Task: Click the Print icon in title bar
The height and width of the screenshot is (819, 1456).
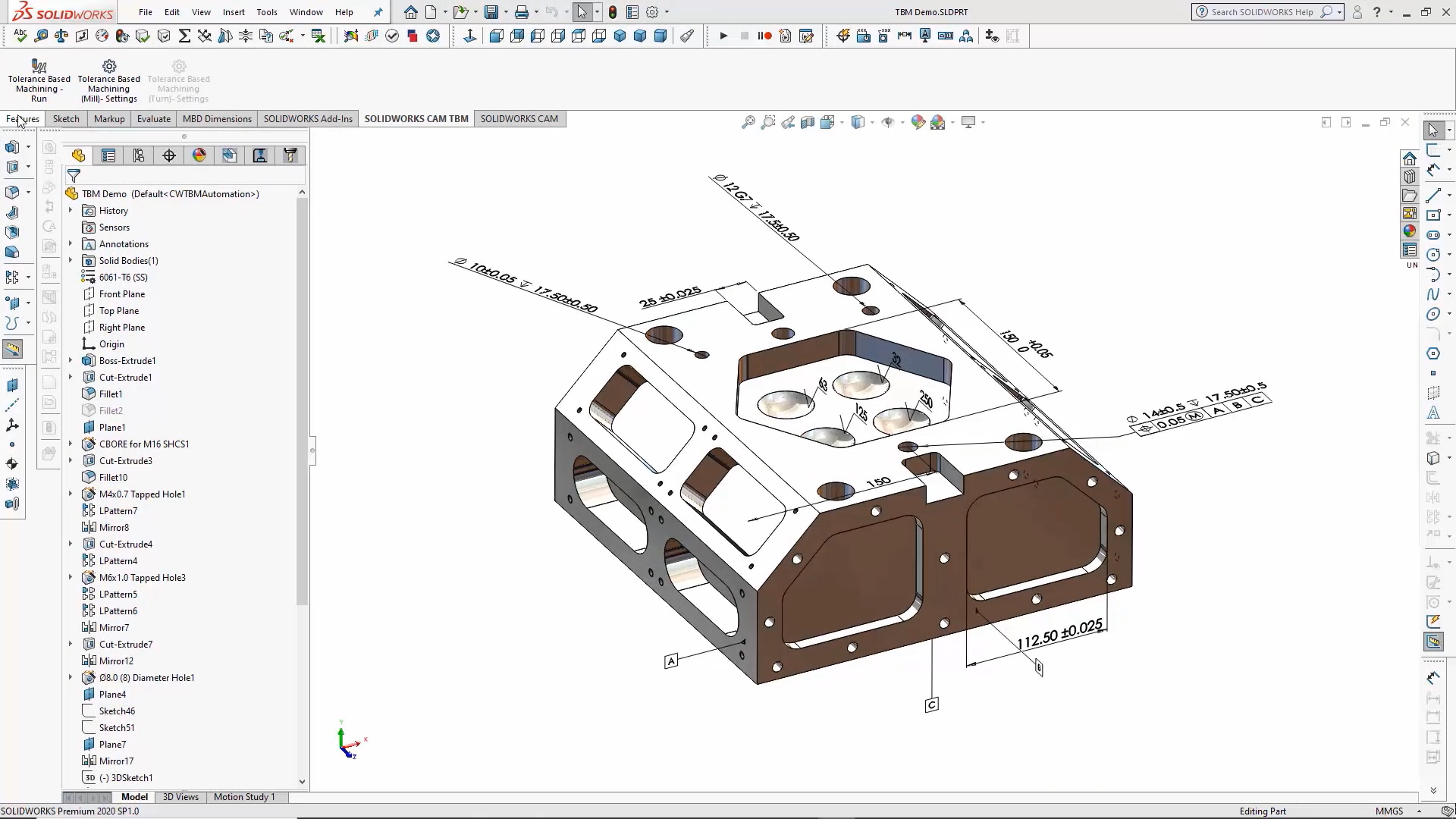Action: click(522, 12)
